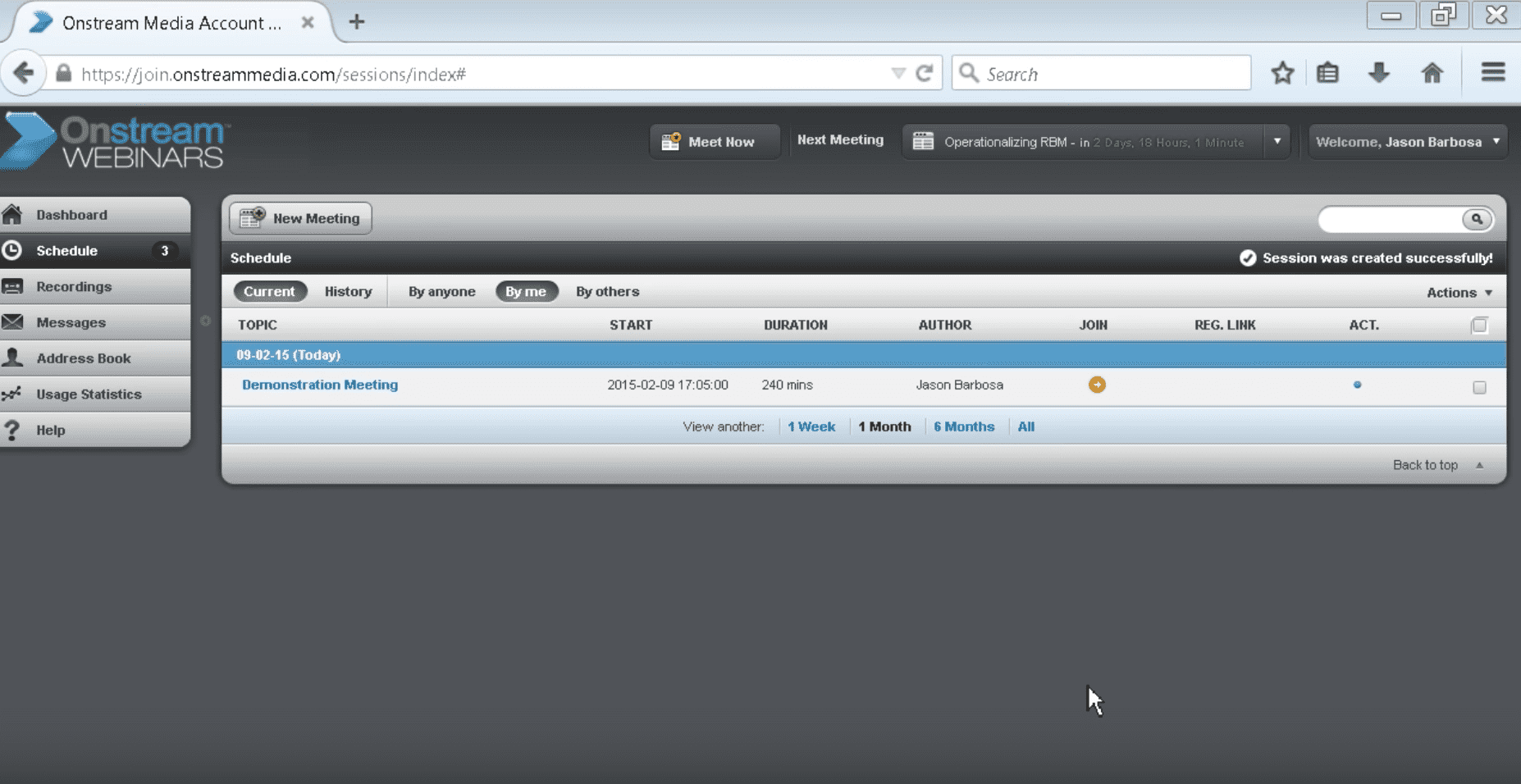This screenshot has width=1521, height=784.
Task: Click the browser reload icon
Action: (925, 74)
